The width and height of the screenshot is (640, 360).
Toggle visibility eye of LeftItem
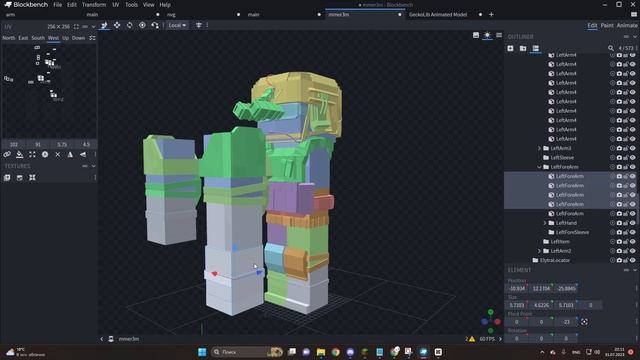[633, 242]
